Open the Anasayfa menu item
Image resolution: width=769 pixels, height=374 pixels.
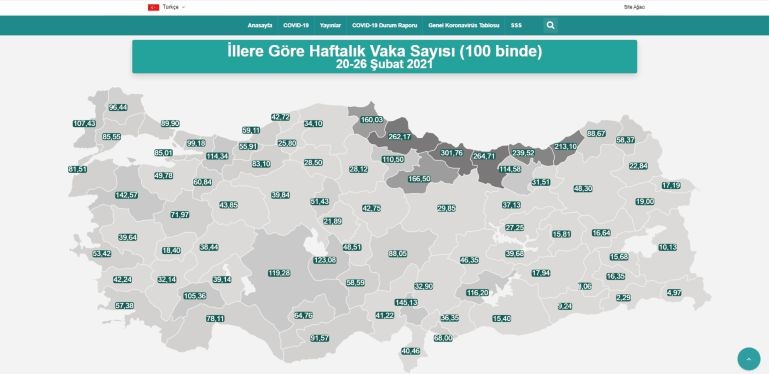(260, 25)
